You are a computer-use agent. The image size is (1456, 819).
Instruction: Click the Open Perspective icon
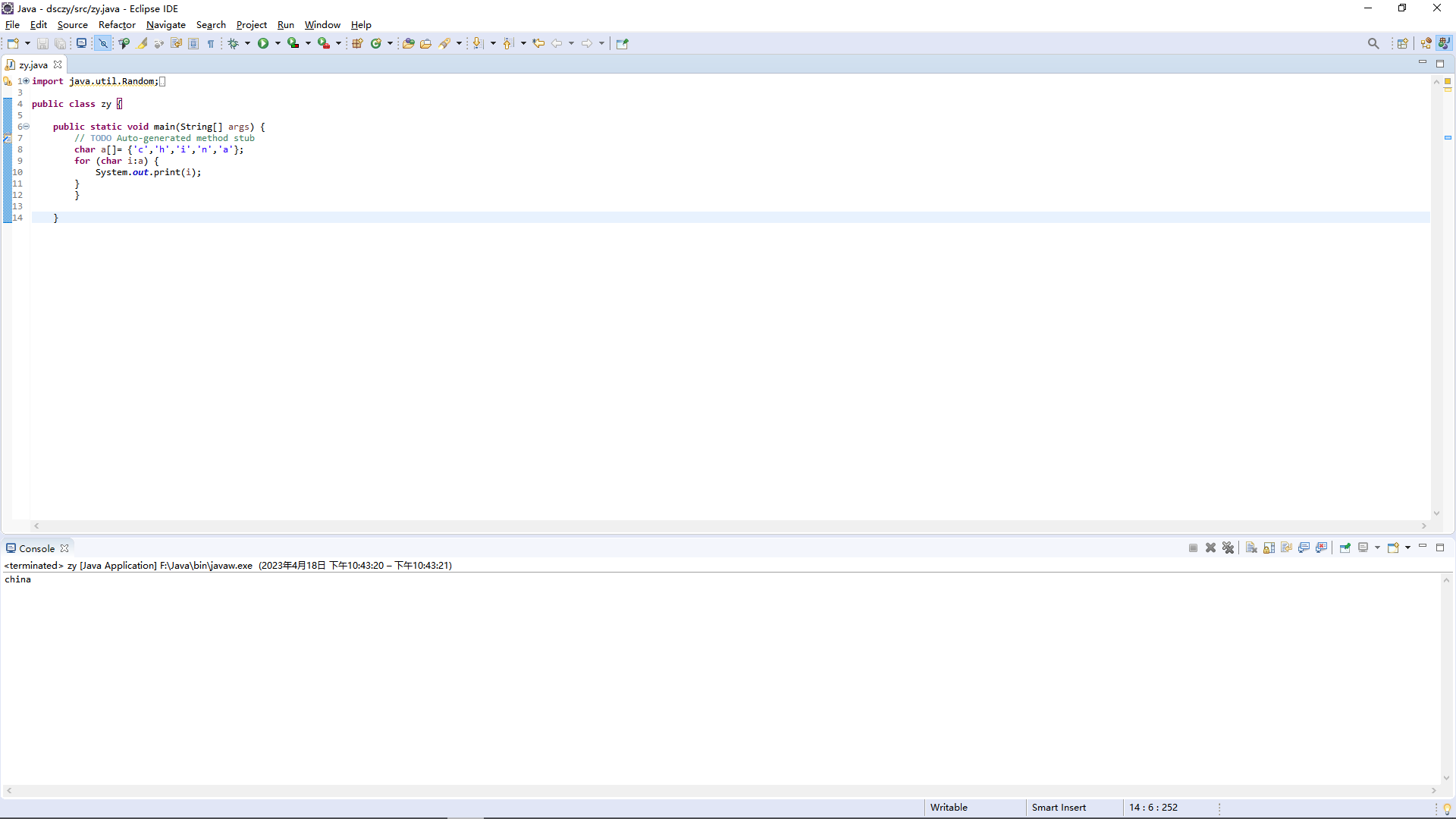(x=1403, y=43)
